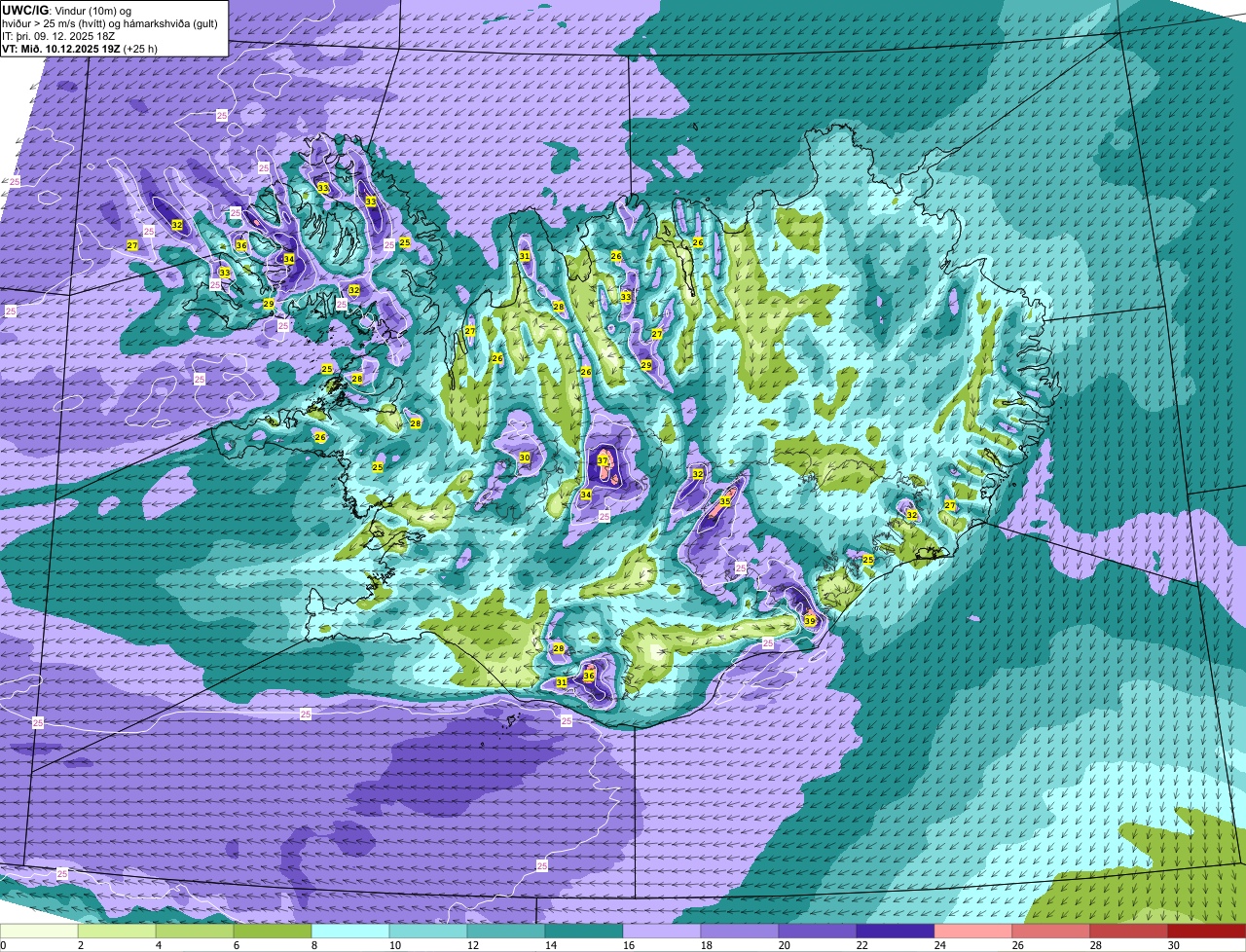Click the 20–22 m/s legend color swatch

tap(818, 932)
